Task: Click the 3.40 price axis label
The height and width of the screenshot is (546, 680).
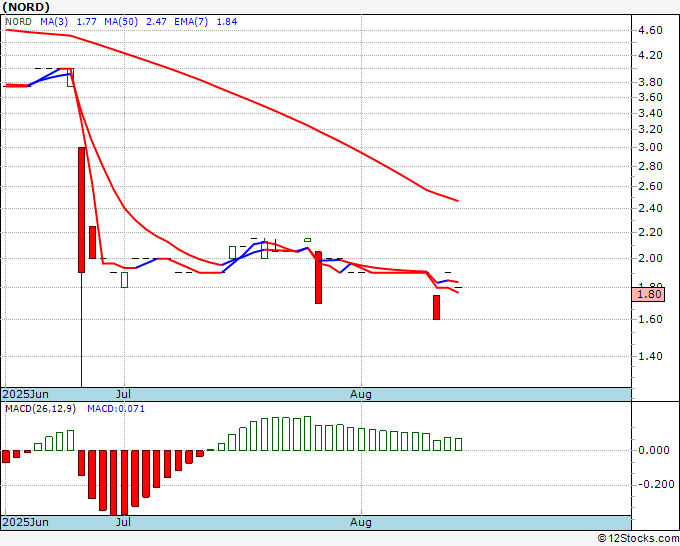Action: pyautogui.click(x=651, y=113)
